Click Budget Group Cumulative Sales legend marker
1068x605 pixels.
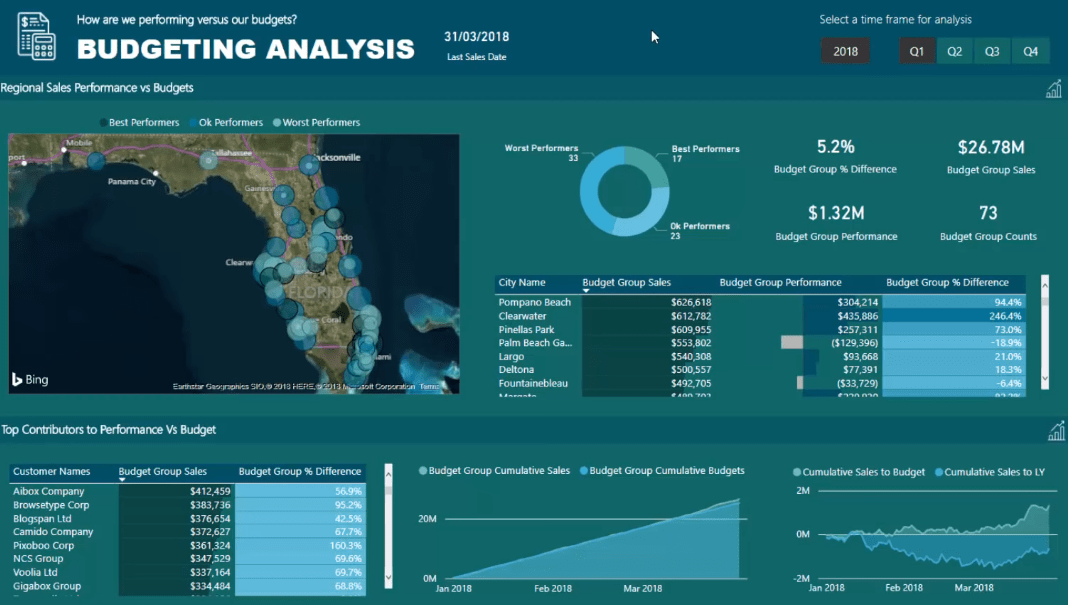423,471
